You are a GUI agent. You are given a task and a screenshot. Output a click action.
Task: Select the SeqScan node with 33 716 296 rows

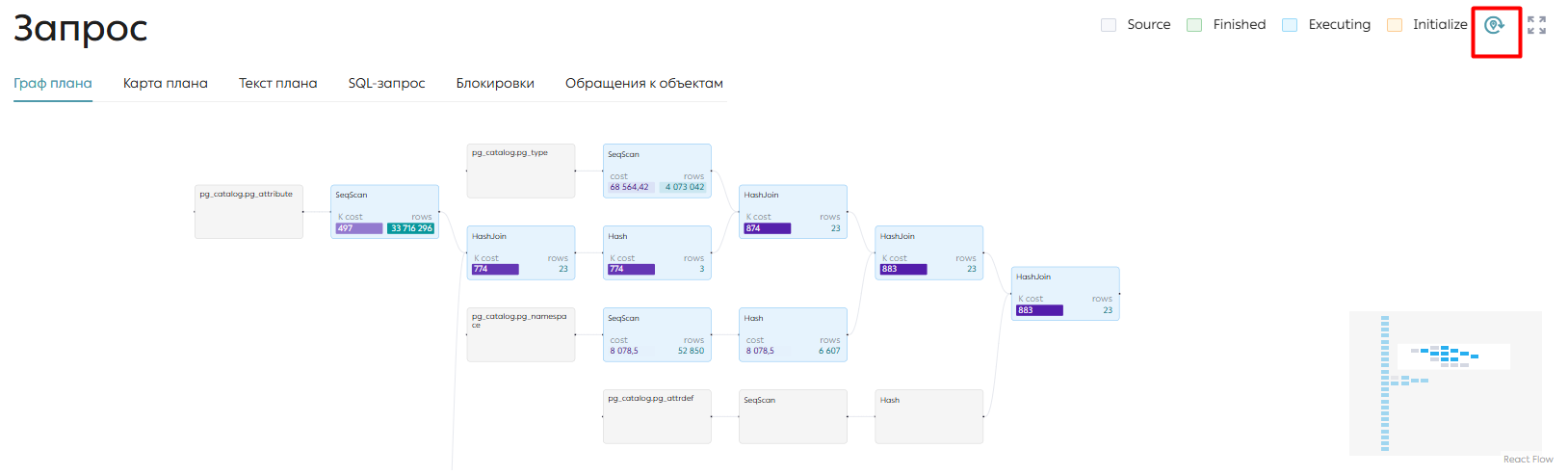click(x=385, y=212)
